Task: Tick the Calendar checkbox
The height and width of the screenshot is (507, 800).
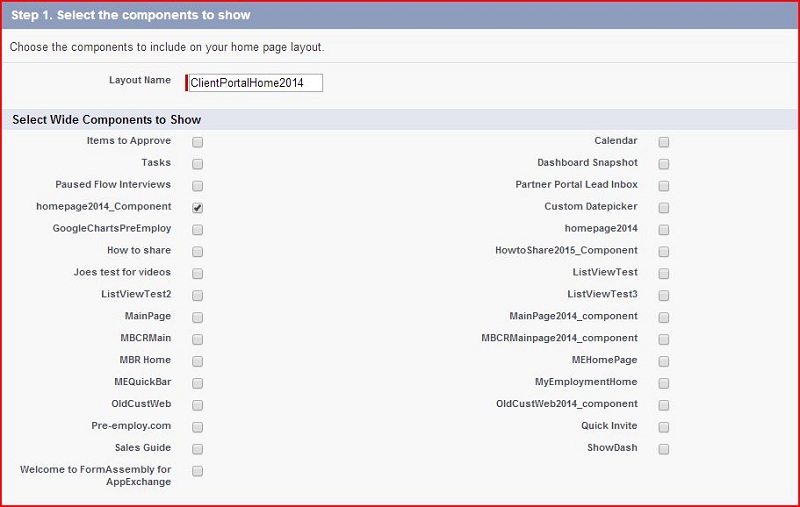Action: click(x=664, y=142)
